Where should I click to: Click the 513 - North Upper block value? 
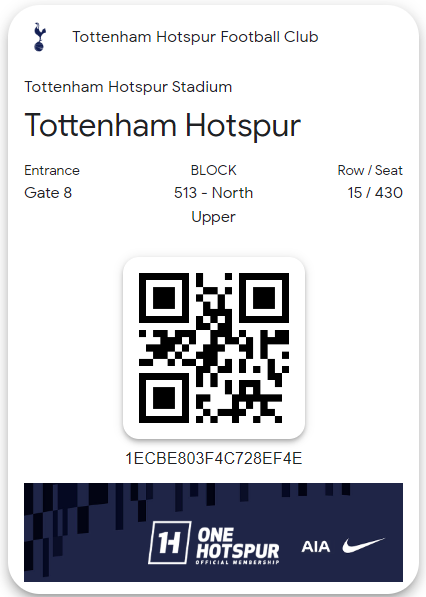pyautogui.click(x=214, y=205)
